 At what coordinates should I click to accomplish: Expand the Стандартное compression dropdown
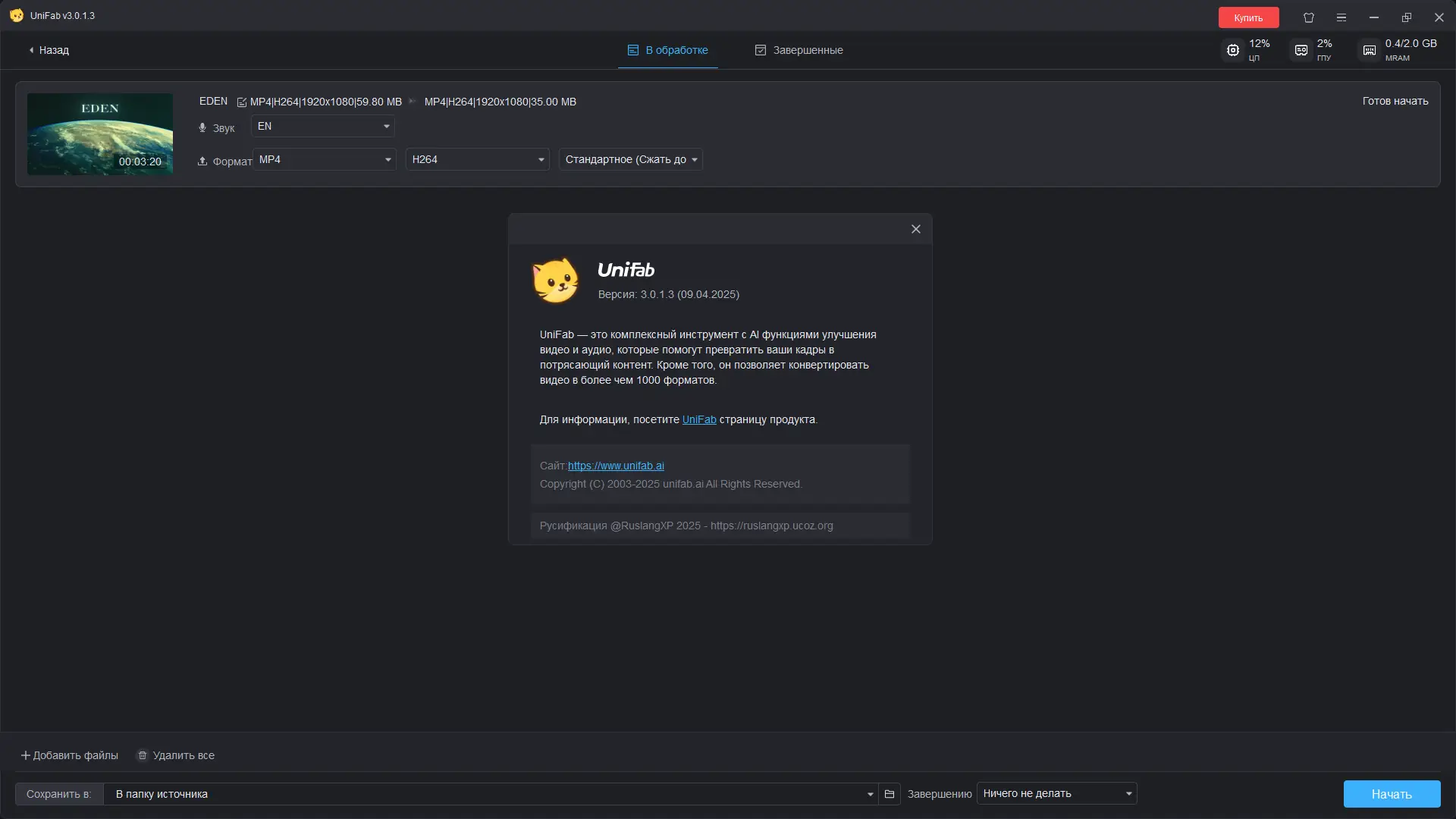[631, 160]
